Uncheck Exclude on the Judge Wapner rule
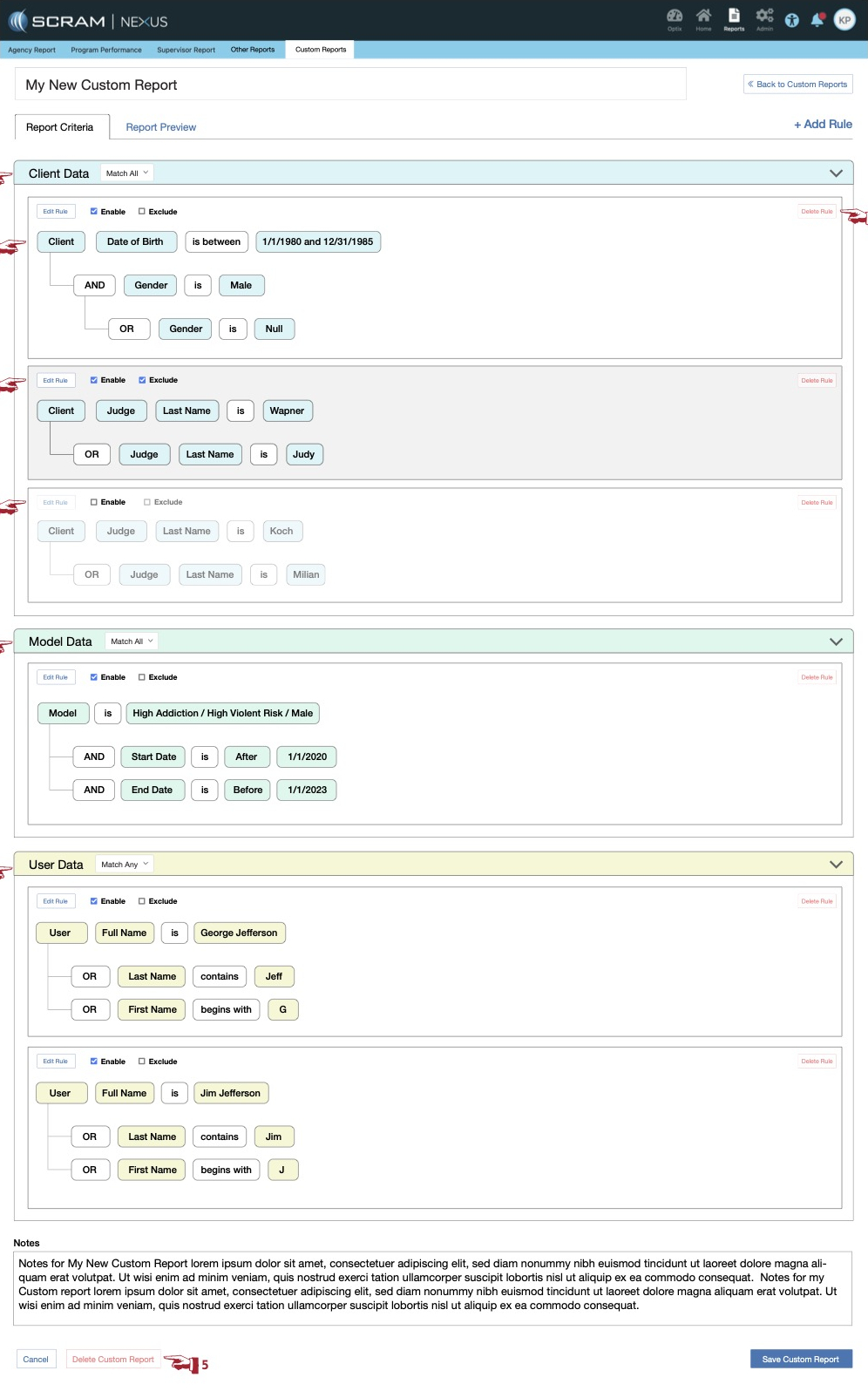The image size is (868, 1391). [142, 380]
